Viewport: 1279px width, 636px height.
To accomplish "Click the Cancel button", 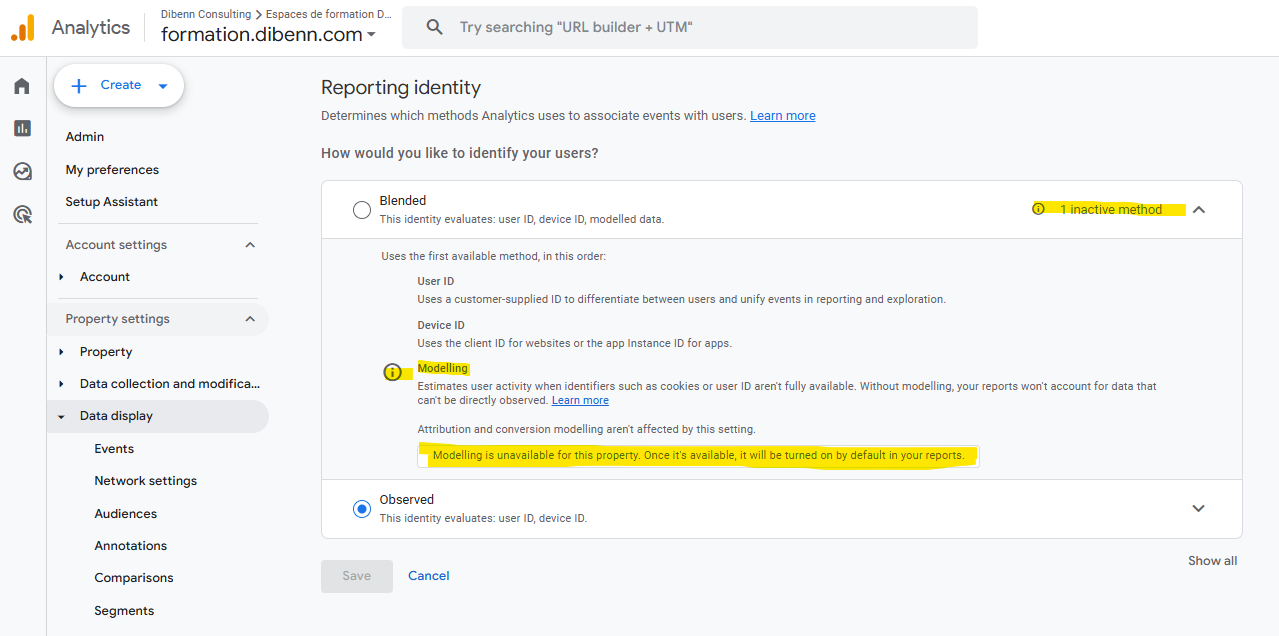I will pos(428,575).
